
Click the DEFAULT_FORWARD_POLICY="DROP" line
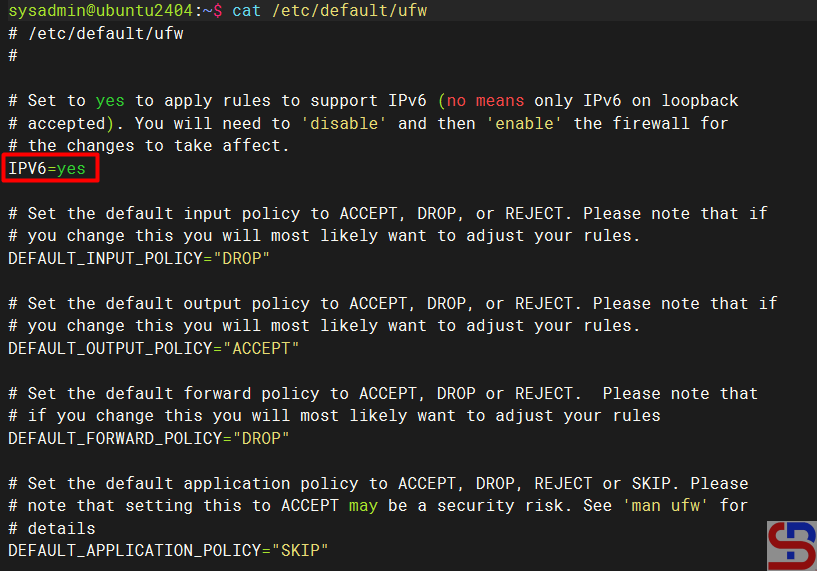coord(149,438)
